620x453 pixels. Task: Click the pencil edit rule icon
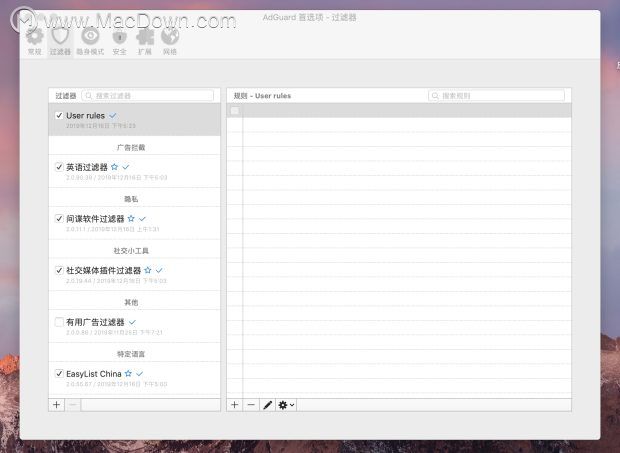tap(268, 405)
